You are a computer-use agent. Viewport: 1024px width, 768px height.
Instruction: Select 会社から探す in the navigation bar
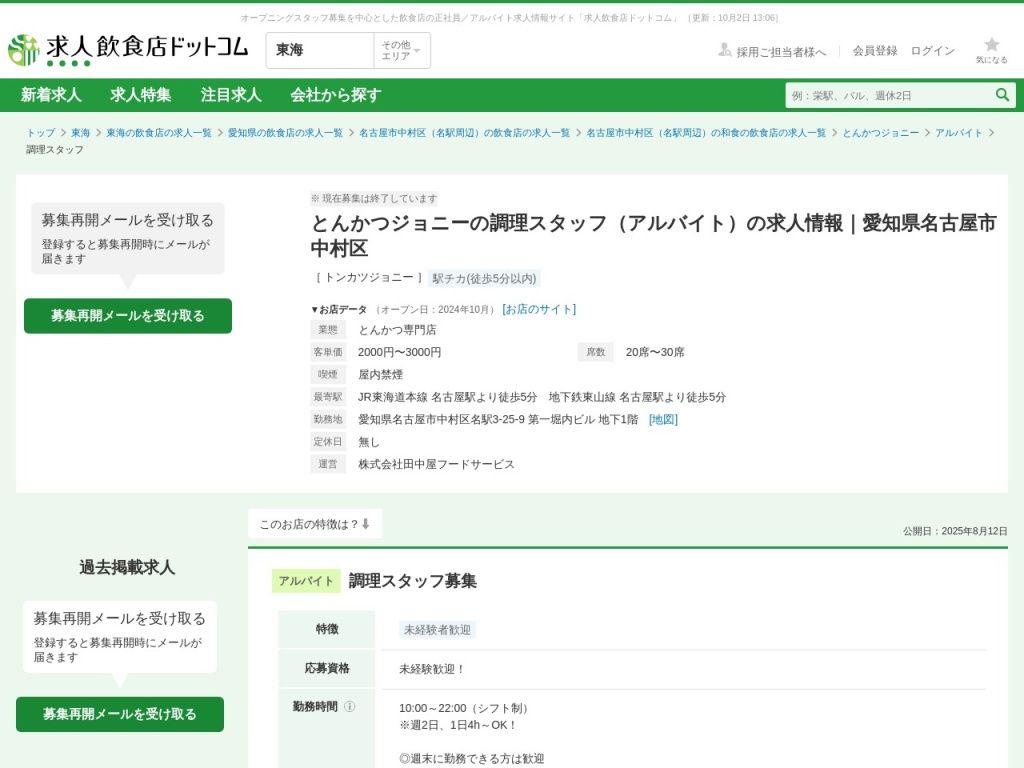point(336,95)
